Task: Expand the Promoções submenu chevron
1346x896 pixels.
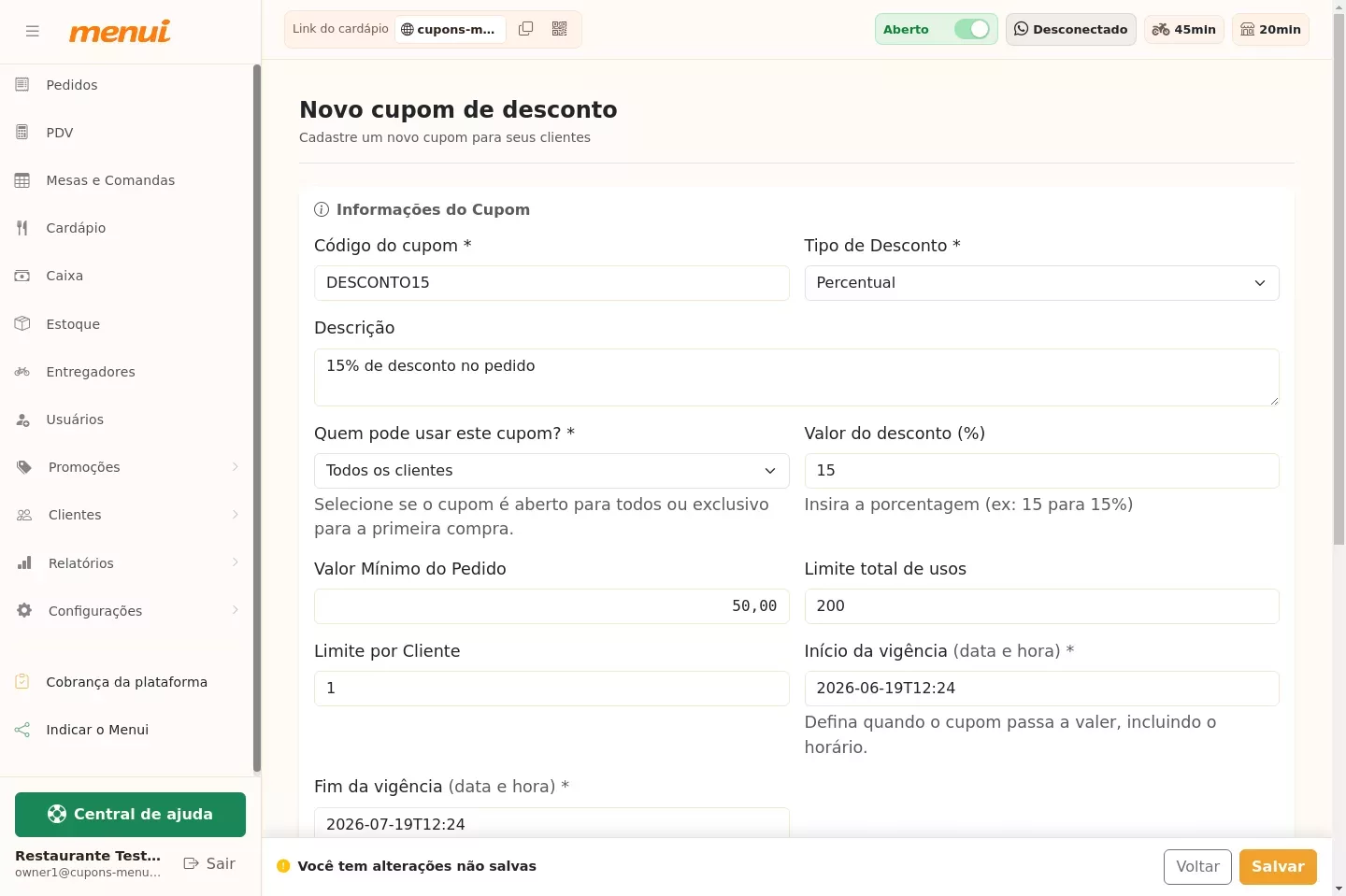Action: [x=236, y=467]
